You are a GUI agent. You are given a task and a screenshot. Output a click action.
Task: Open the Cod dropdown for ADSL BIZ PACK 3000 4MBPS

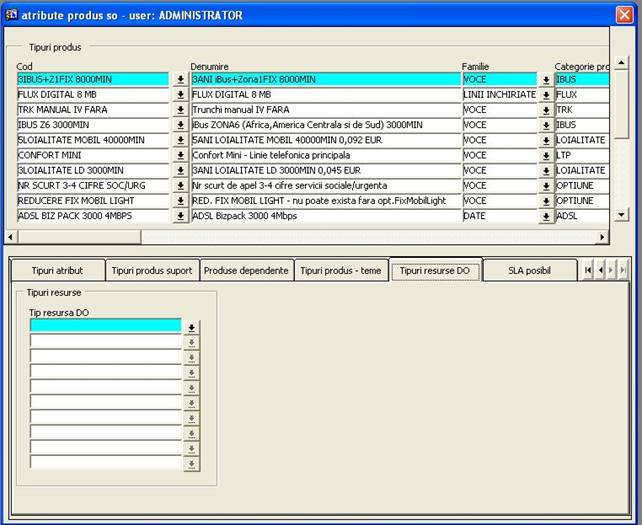180,216
